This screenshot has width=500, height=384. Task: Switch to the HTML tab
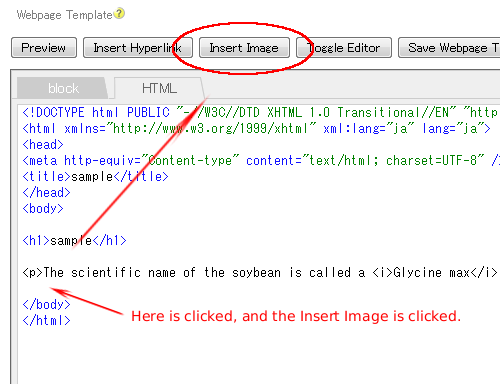click(x=159, y=88)
